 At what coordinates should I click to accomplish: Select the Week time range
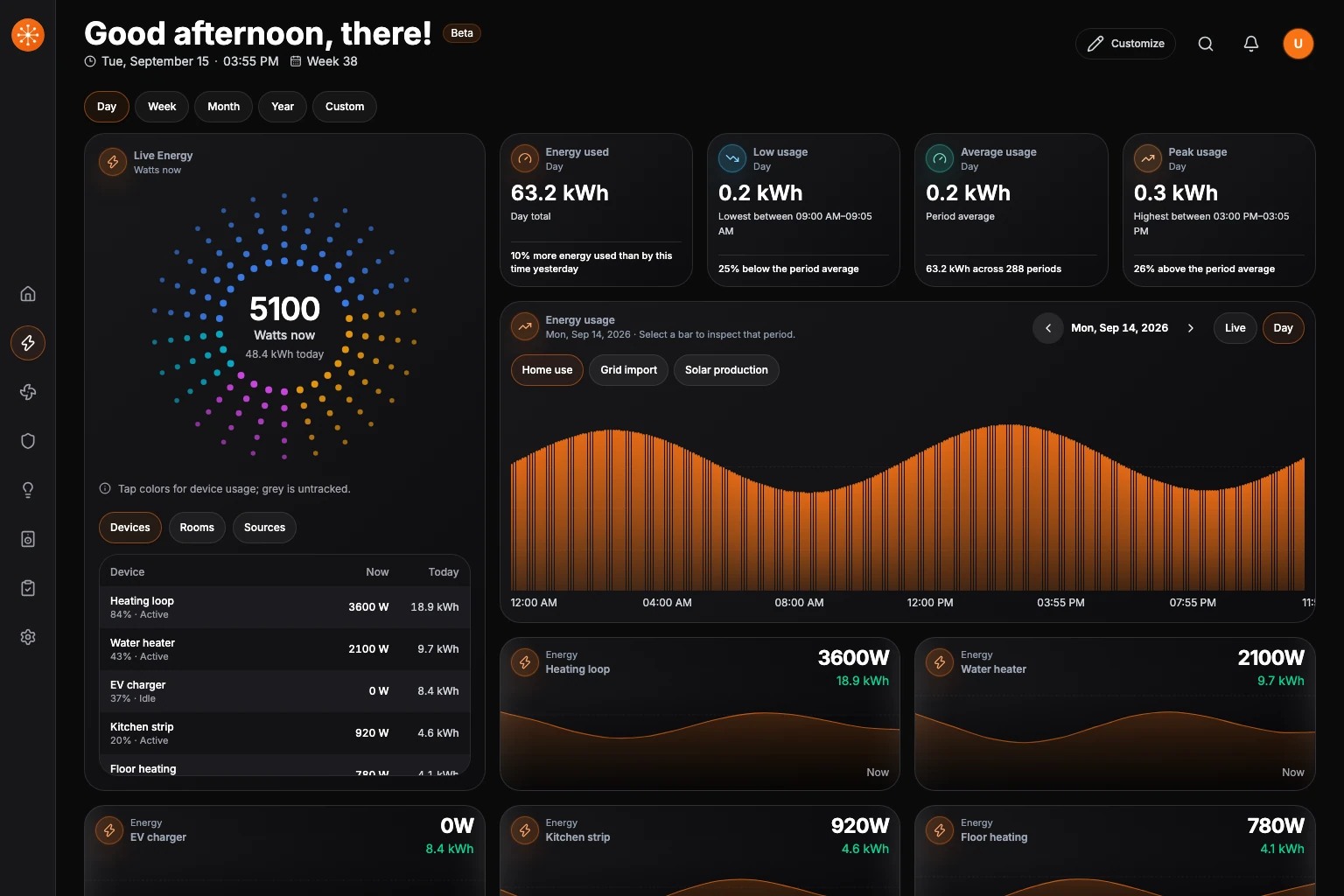[x=162, y=107]
